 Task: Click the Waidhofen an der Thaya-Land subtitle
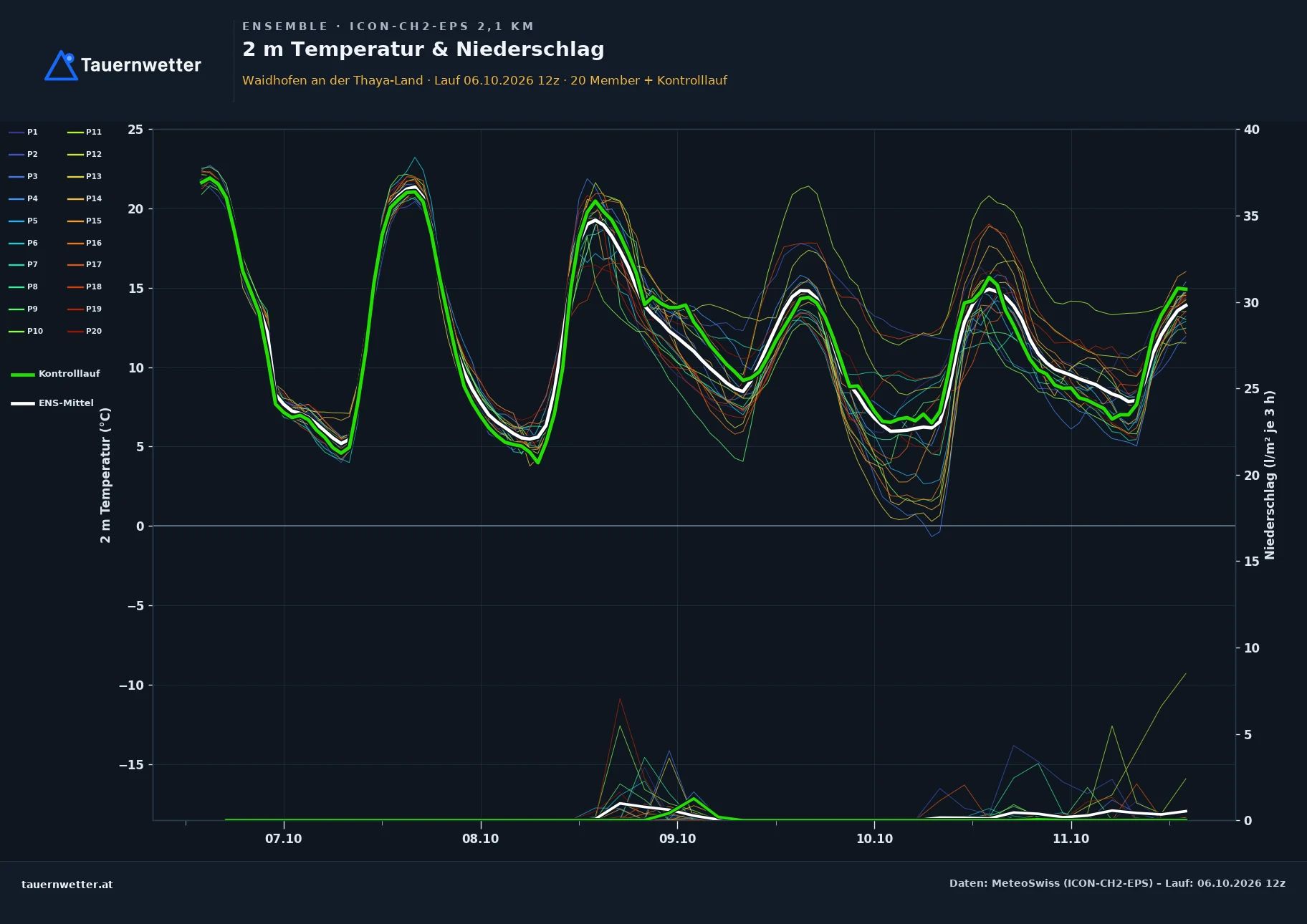tap(484, 80)
